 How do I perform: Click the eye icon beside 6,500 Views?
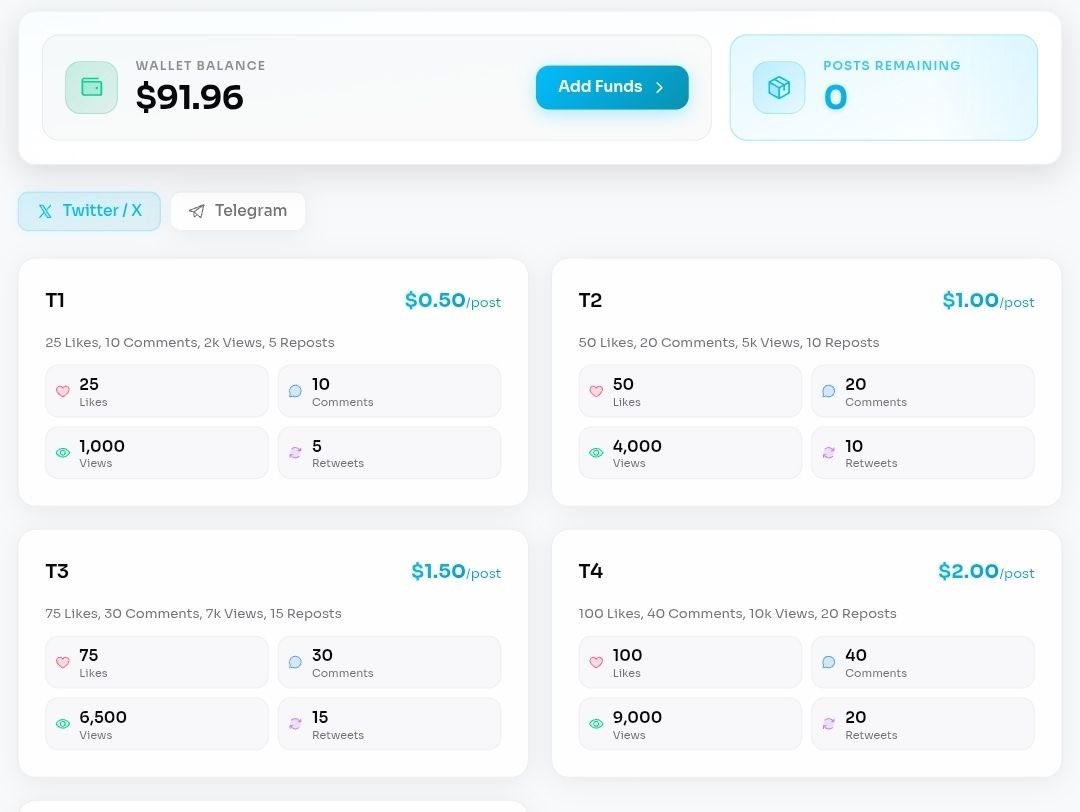[x=63, y=724]
